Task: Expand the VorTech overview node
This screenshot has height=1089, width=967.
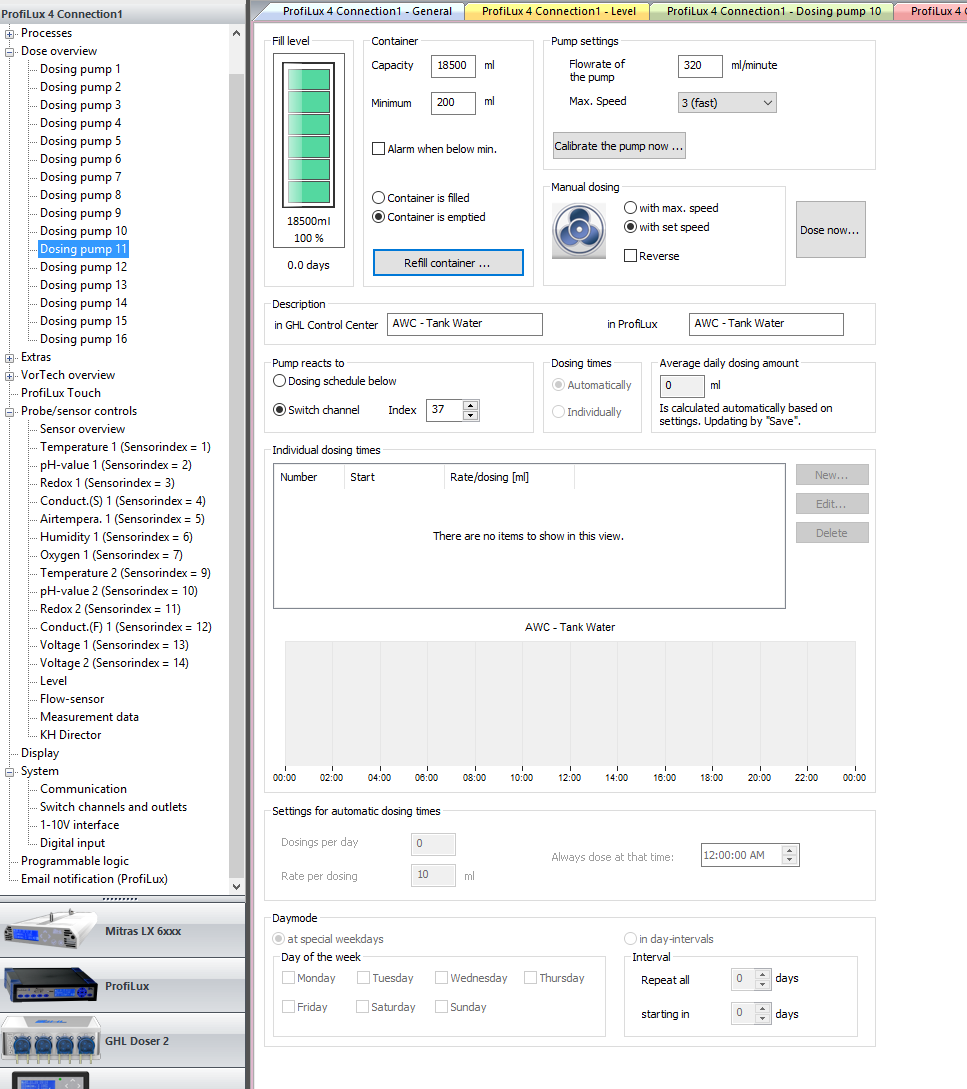Action: tap(10, 376)
